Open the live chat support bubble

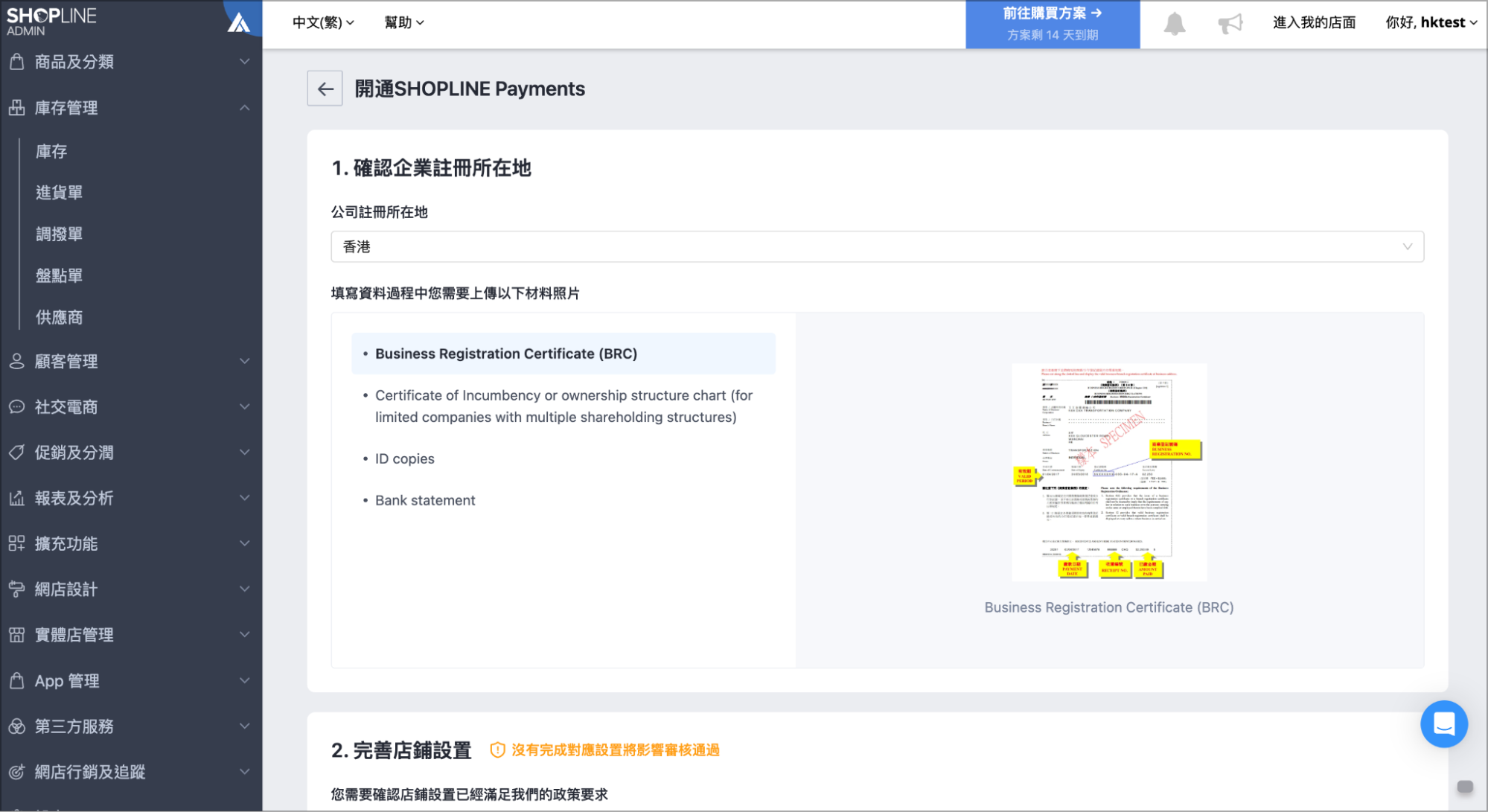(x=1443, y=723)
